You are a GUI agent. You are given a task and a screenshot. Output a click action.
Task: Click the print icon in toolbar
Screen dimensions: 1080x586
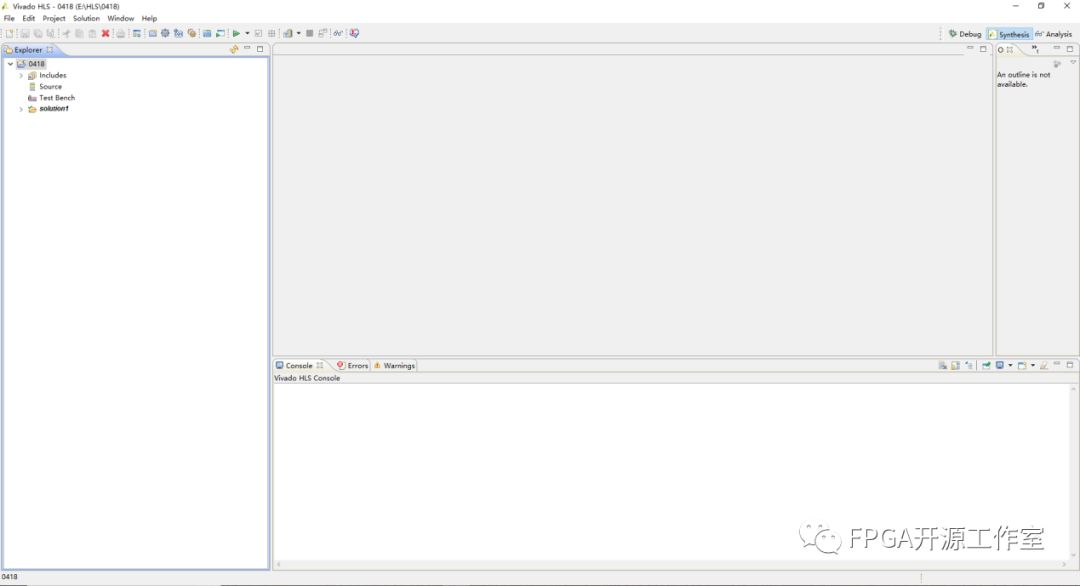coord(120,34)
